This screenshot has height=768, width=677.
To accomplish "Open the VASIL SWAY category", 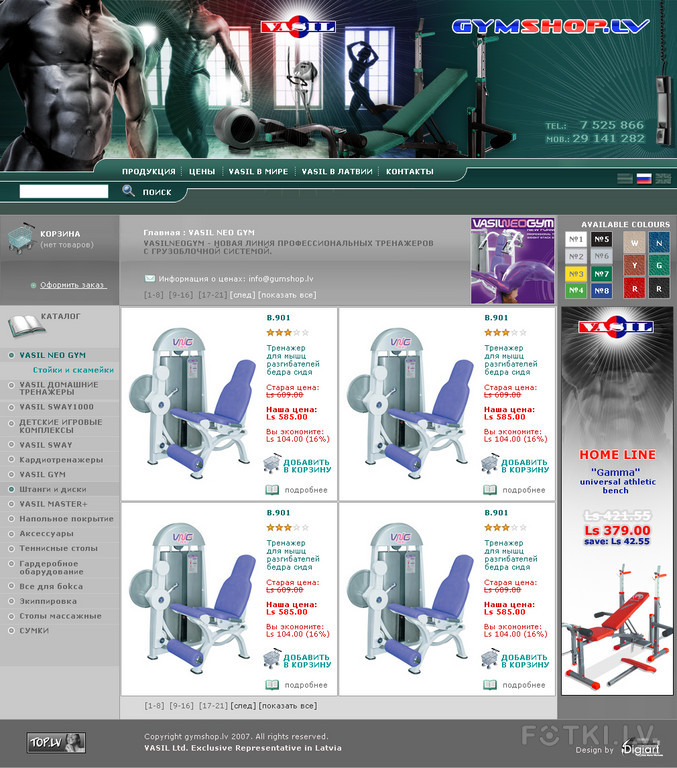I will coord(46,445).
